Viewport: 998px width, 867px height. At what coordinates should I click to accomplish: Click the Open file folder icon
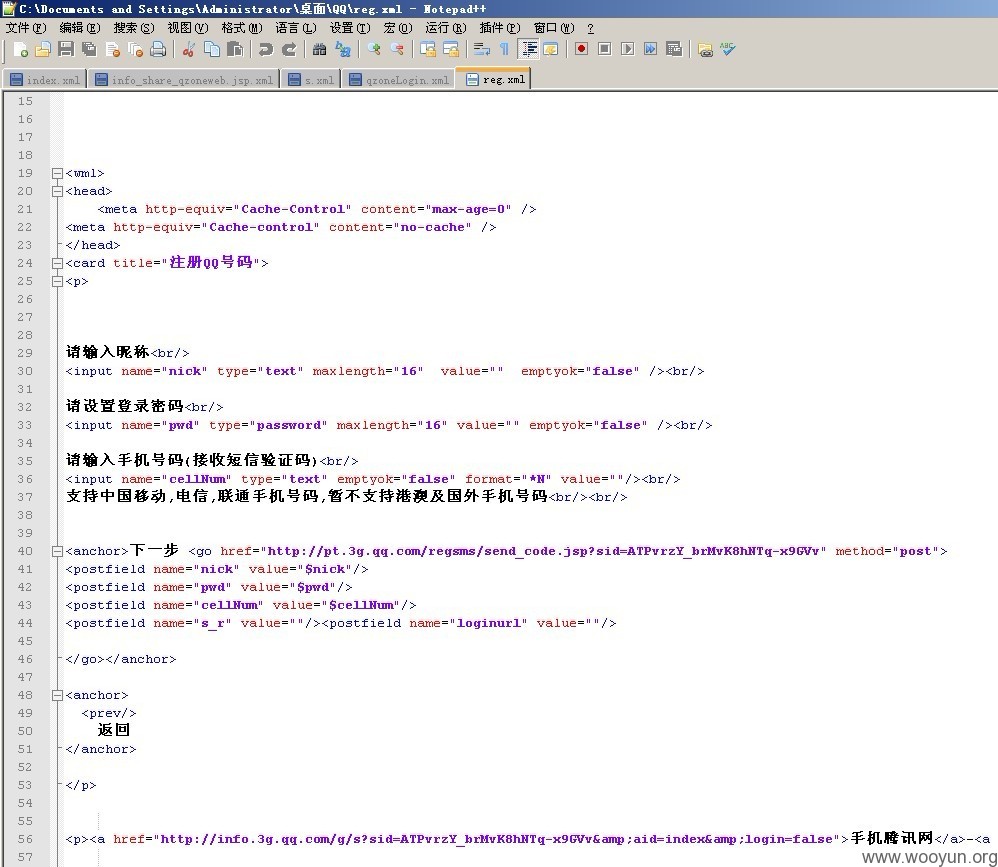pyautogui.click(x=43, y=50)
